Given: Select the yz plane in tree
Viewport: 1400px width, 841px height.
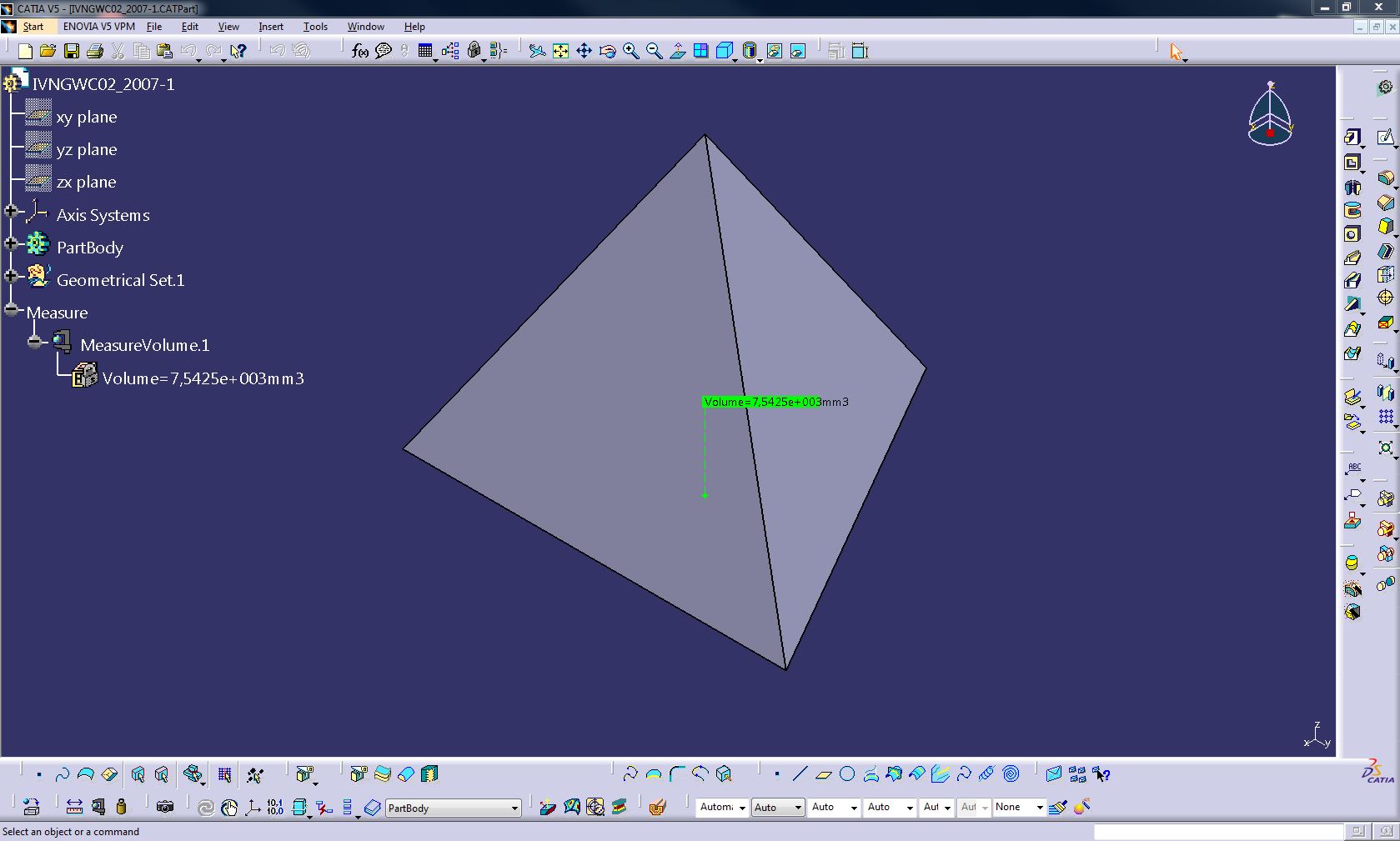Looking at the screenshot, I should tap(87, 149).
